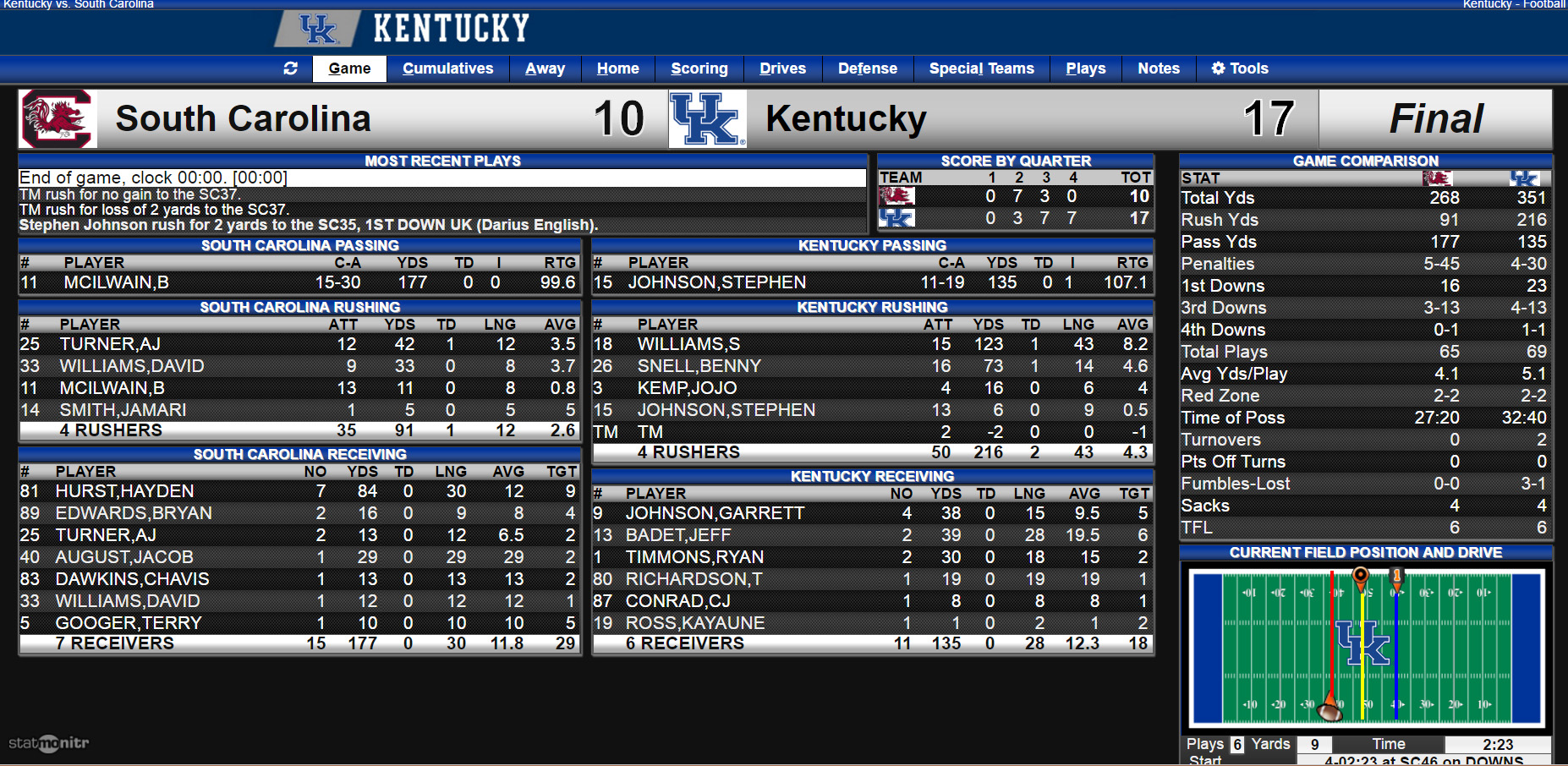Select the Special Teams tab

(981, 68)
